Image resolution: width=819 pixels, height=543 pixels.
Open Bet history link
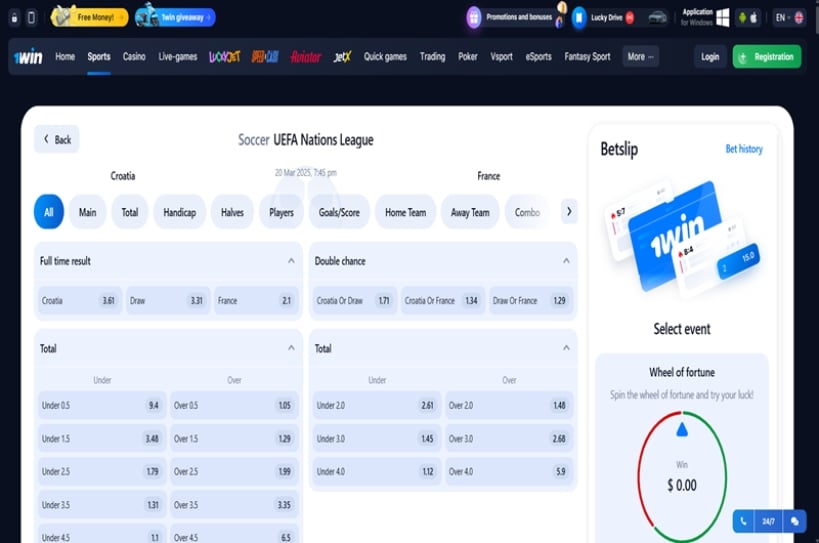click(x=744, y=149)
